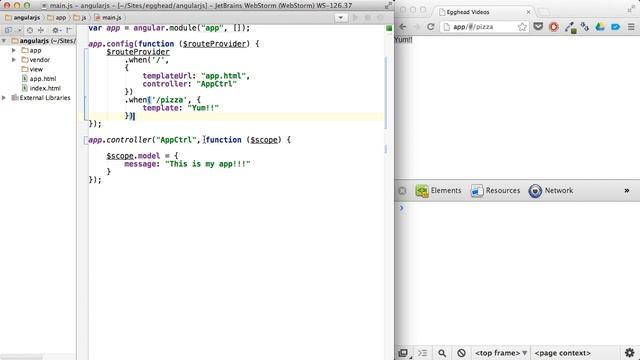This screenshot has height=360, width=640.
Task: Click $routeProvider parameter in config function
Action: pos(214,44)
